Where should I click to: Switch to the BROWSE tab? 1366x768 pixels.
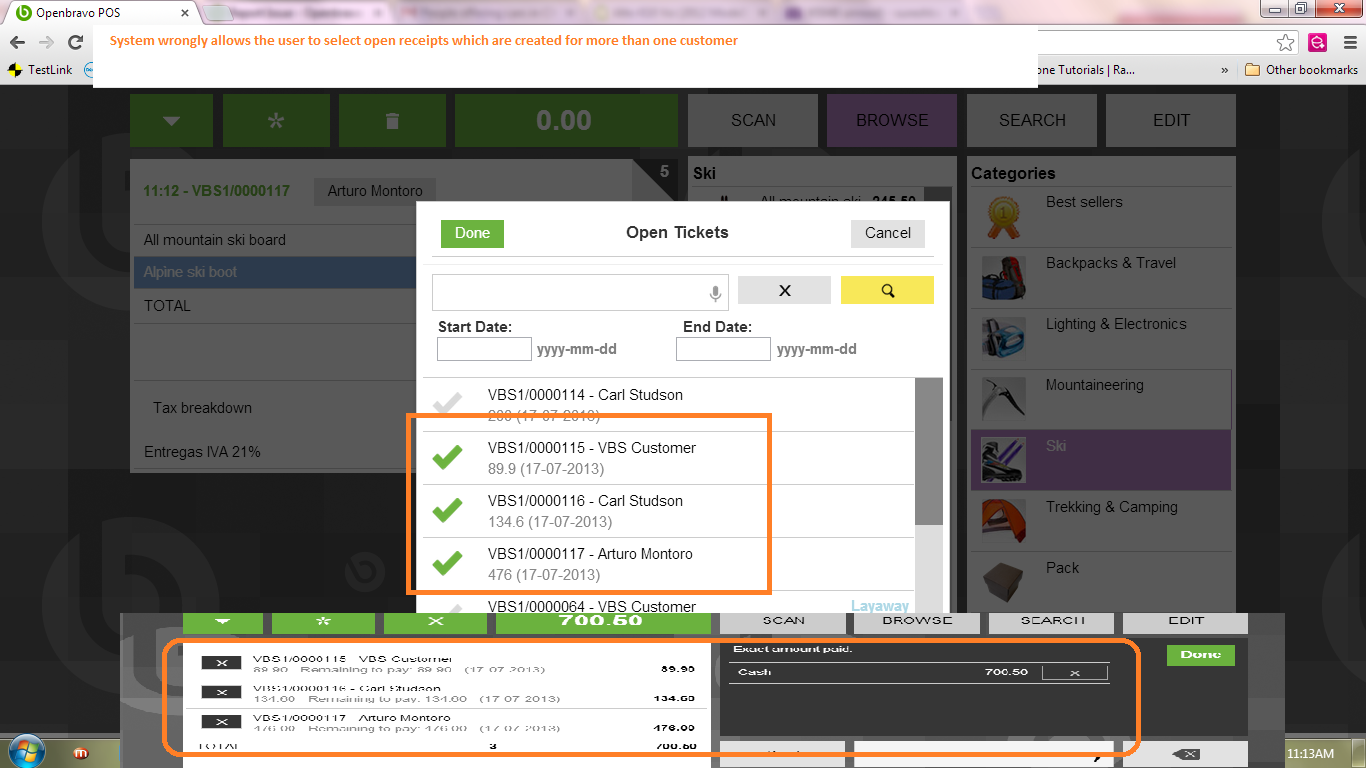[x=891, y=120]
